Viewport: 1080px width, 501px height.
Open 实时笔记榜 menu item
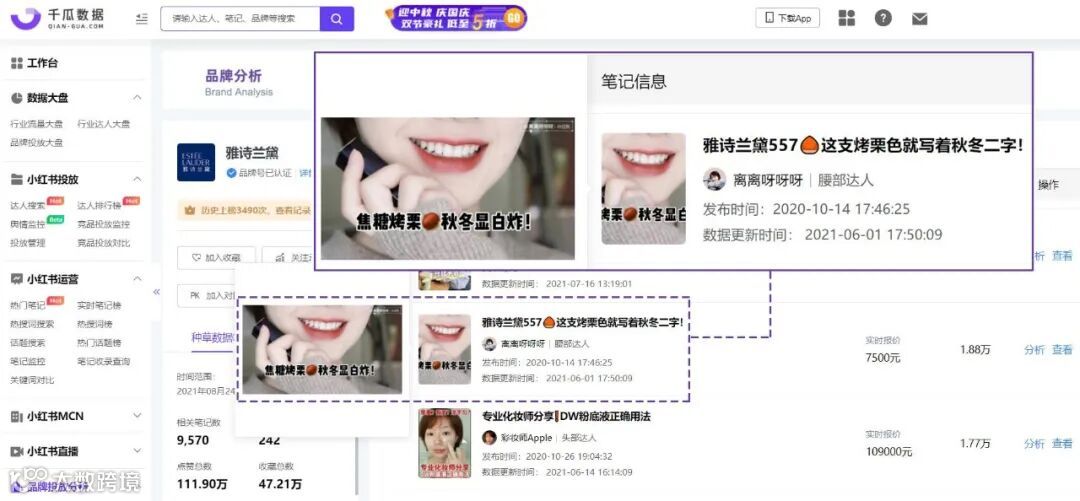(x=98, y=305)
